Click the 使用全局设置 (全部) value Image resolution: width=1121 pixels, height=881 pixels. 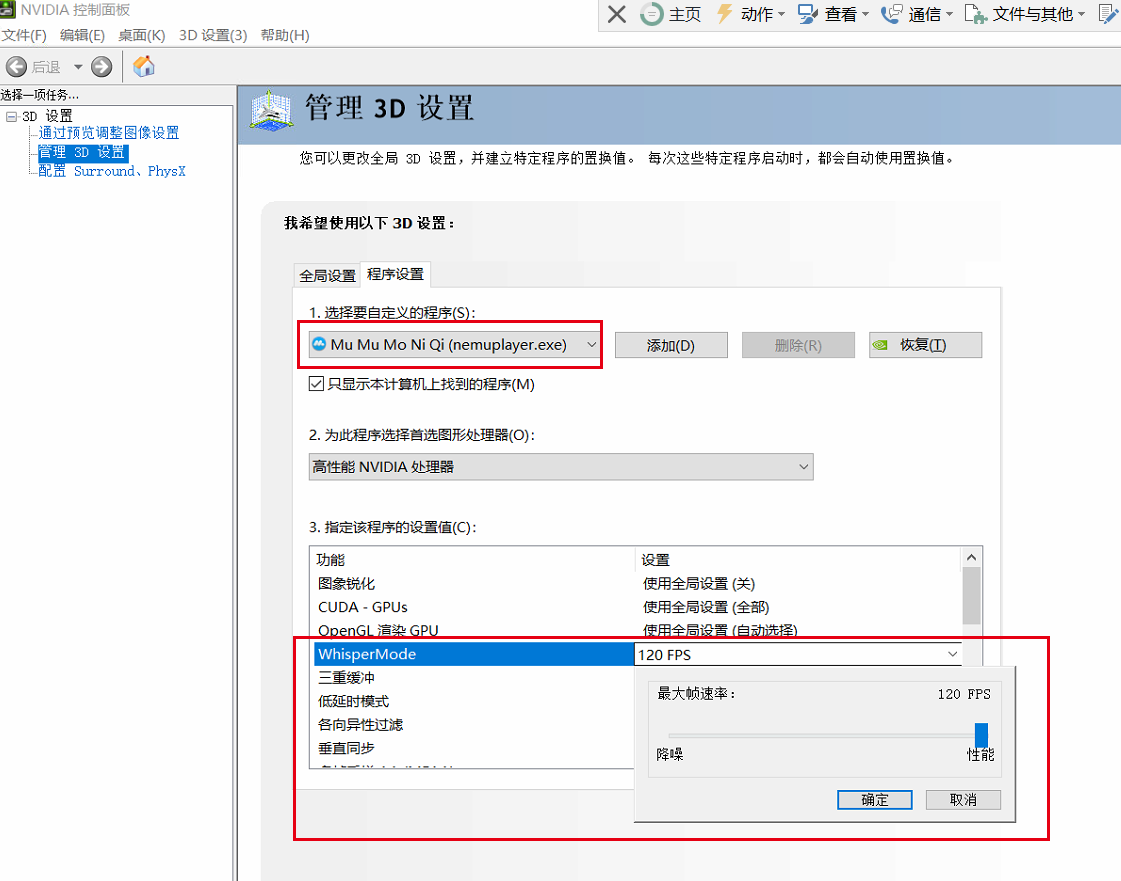[x=706, y=607]
